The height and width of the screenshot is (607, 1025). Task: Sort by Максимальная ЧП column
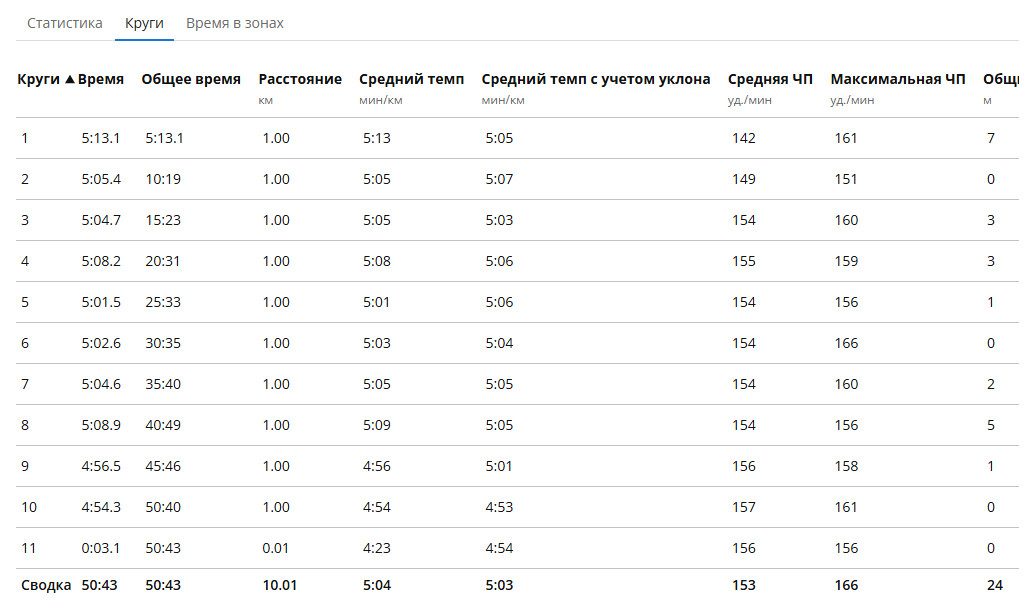[898, 79]
